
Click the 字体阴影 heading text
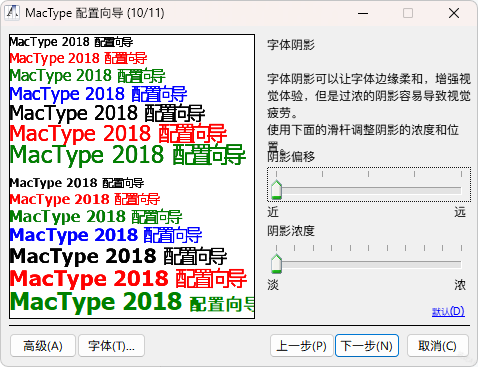(291, 45)
